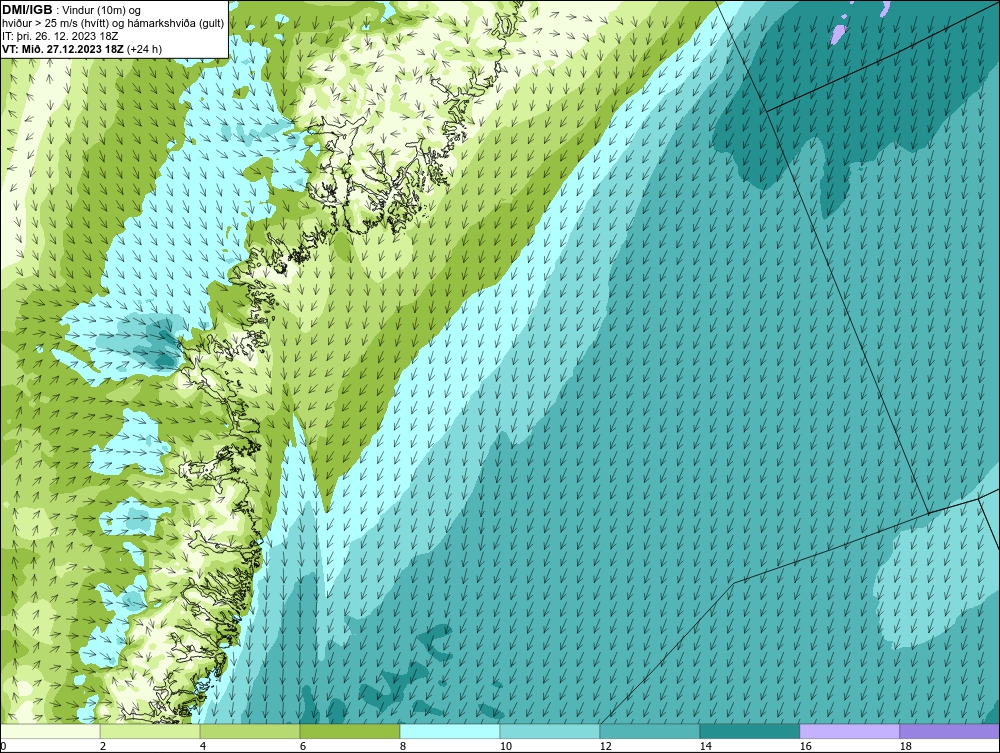Click the legend scale label '4'
This screenshot has height=753, width=1000.
tap(203, 746)
